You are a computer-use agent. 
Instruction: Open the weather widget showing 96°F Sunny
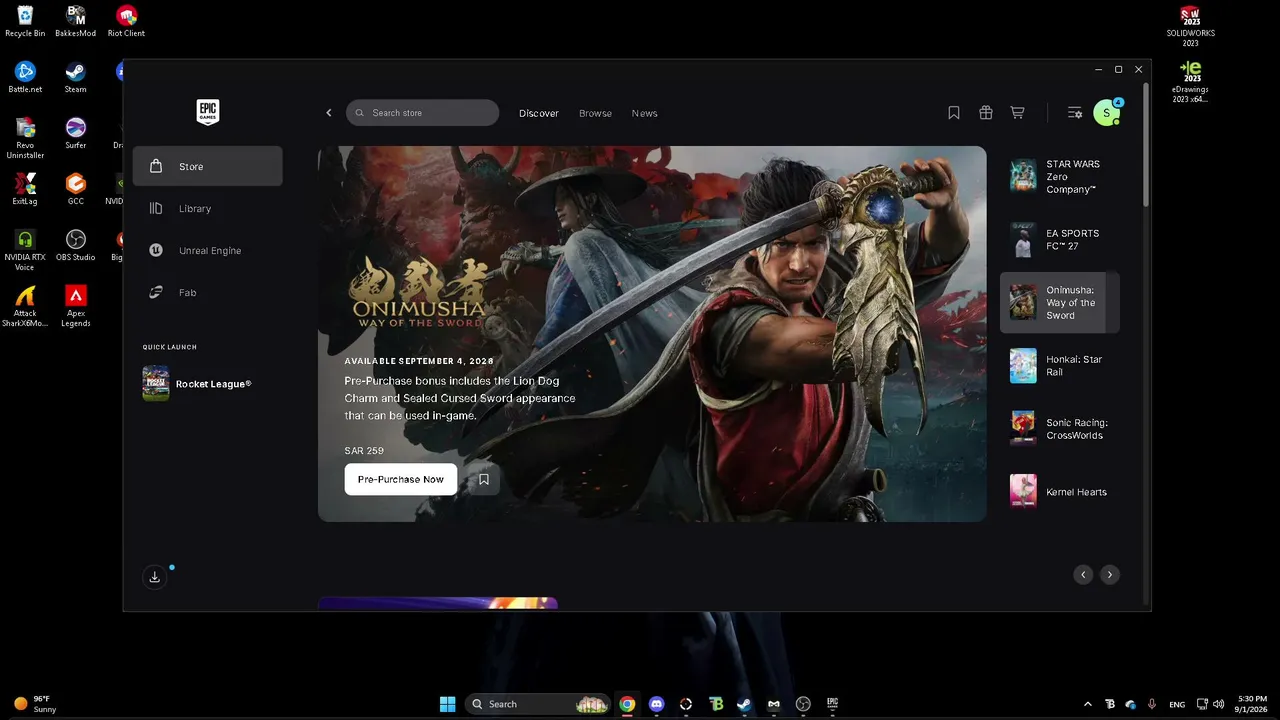pos(36,704)
